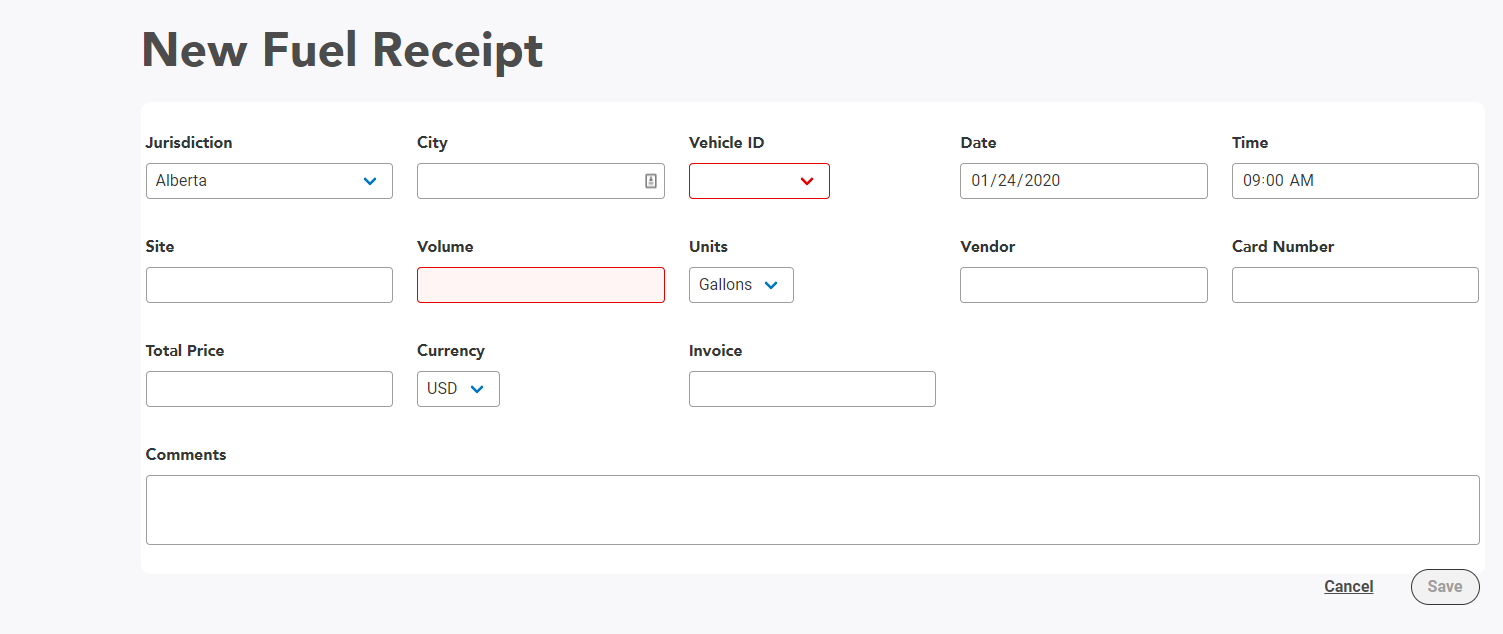Click the chevron on the Jurisdiction selector
This screenshot has height=634, width=1503.
click(371, 181)
